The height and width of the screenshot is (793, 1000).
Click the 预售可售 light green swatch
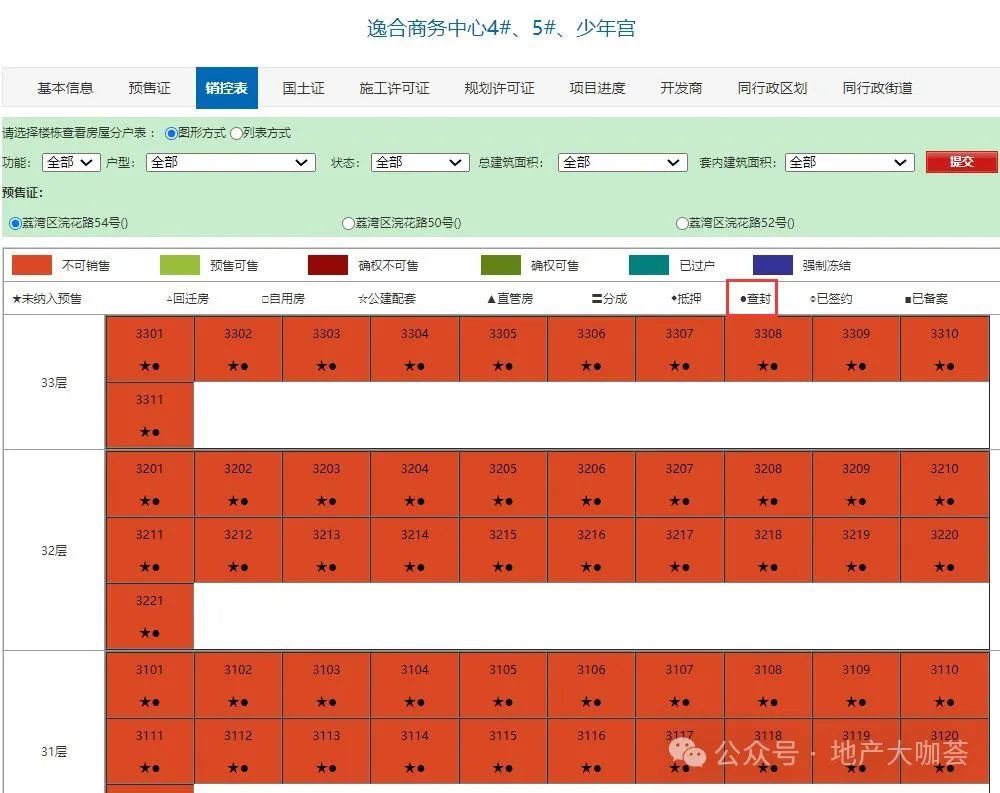pos(180,265)
